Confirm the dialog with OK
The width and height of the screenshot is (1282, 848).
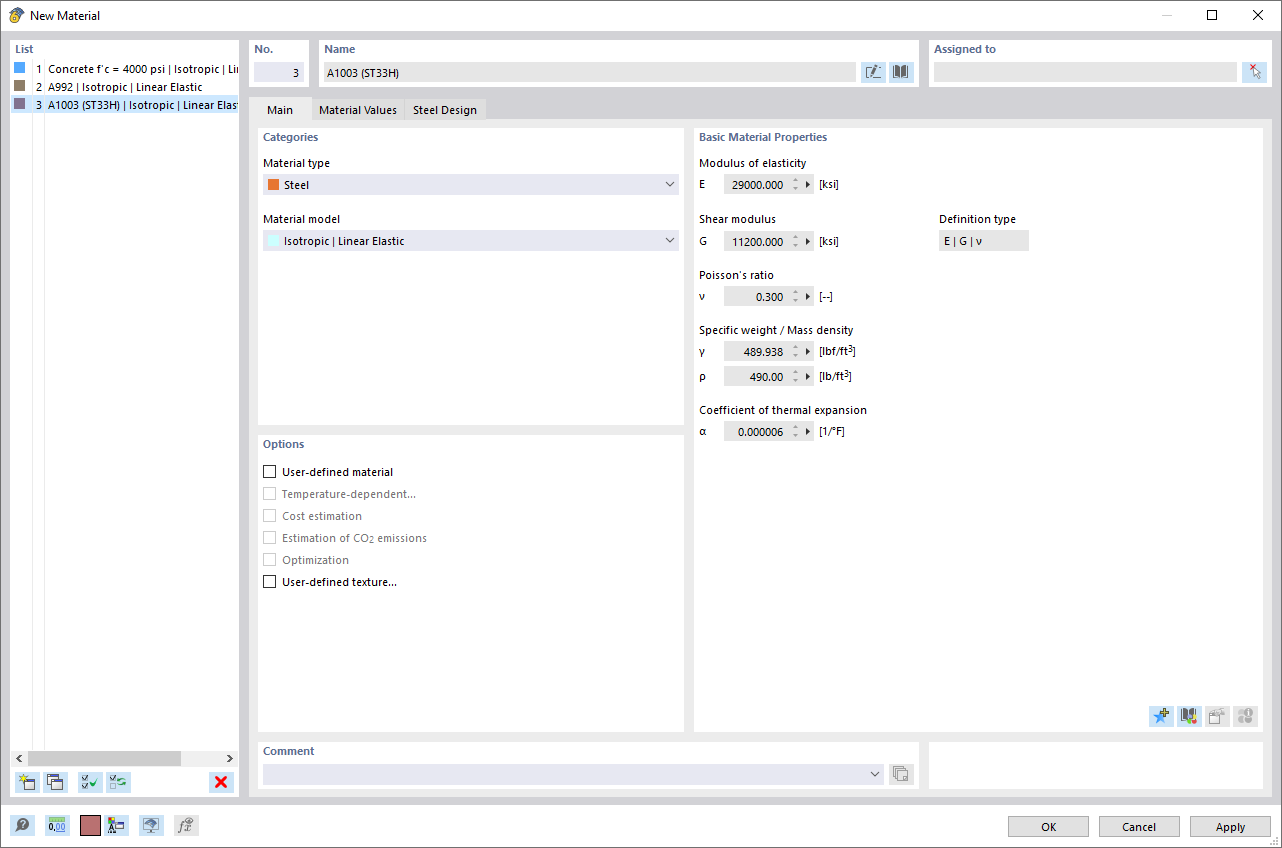(x=1047, y=826)
